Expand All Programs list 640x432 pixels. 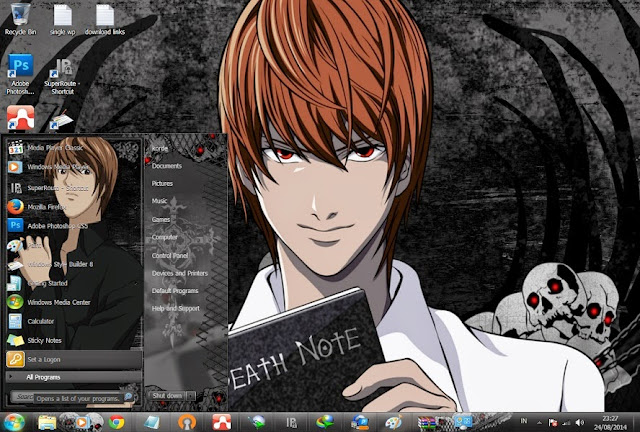[73, 377]
